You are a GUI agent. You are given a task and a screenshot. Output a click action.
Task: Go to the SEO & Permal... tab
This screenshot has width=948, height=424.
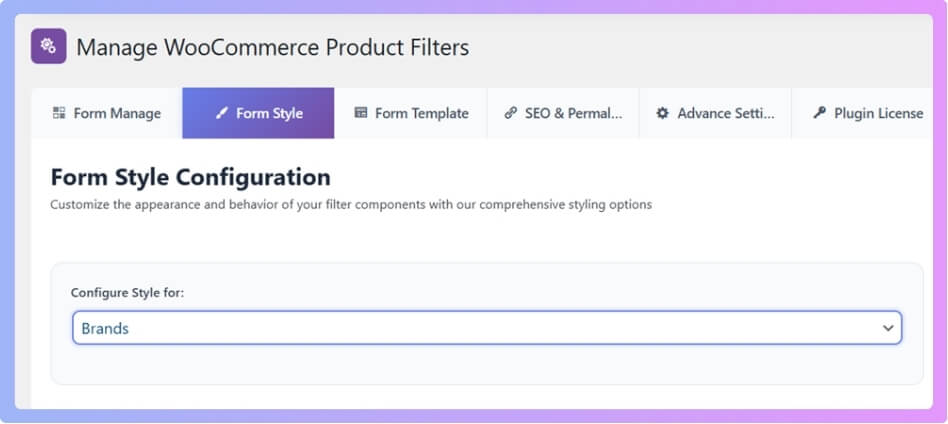(x=563, y=113)
